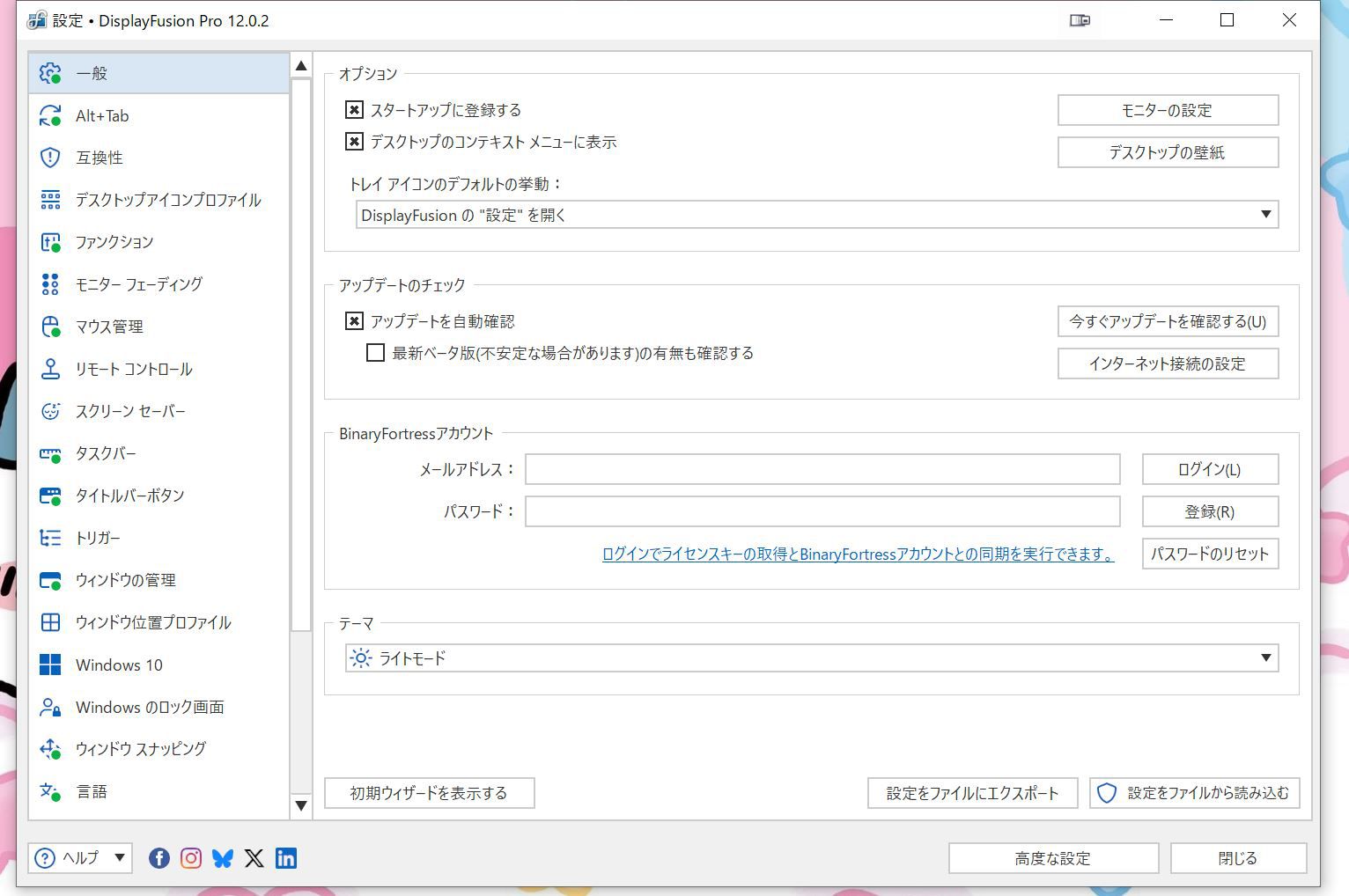
Task: Select the マウス管理 (Mouse Management) sidebar icon
Action: [51, 327]
